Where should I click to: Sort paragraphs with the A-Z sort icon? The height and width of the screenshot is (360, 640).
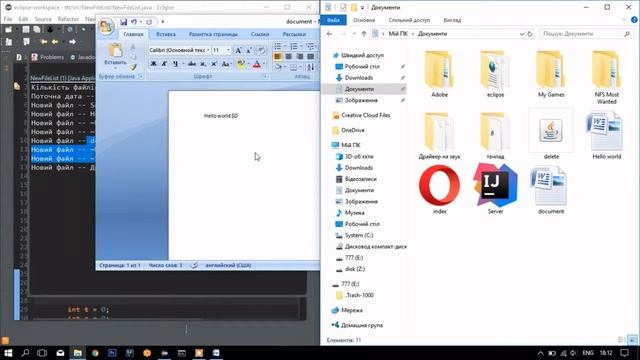[x=311, y=67]
